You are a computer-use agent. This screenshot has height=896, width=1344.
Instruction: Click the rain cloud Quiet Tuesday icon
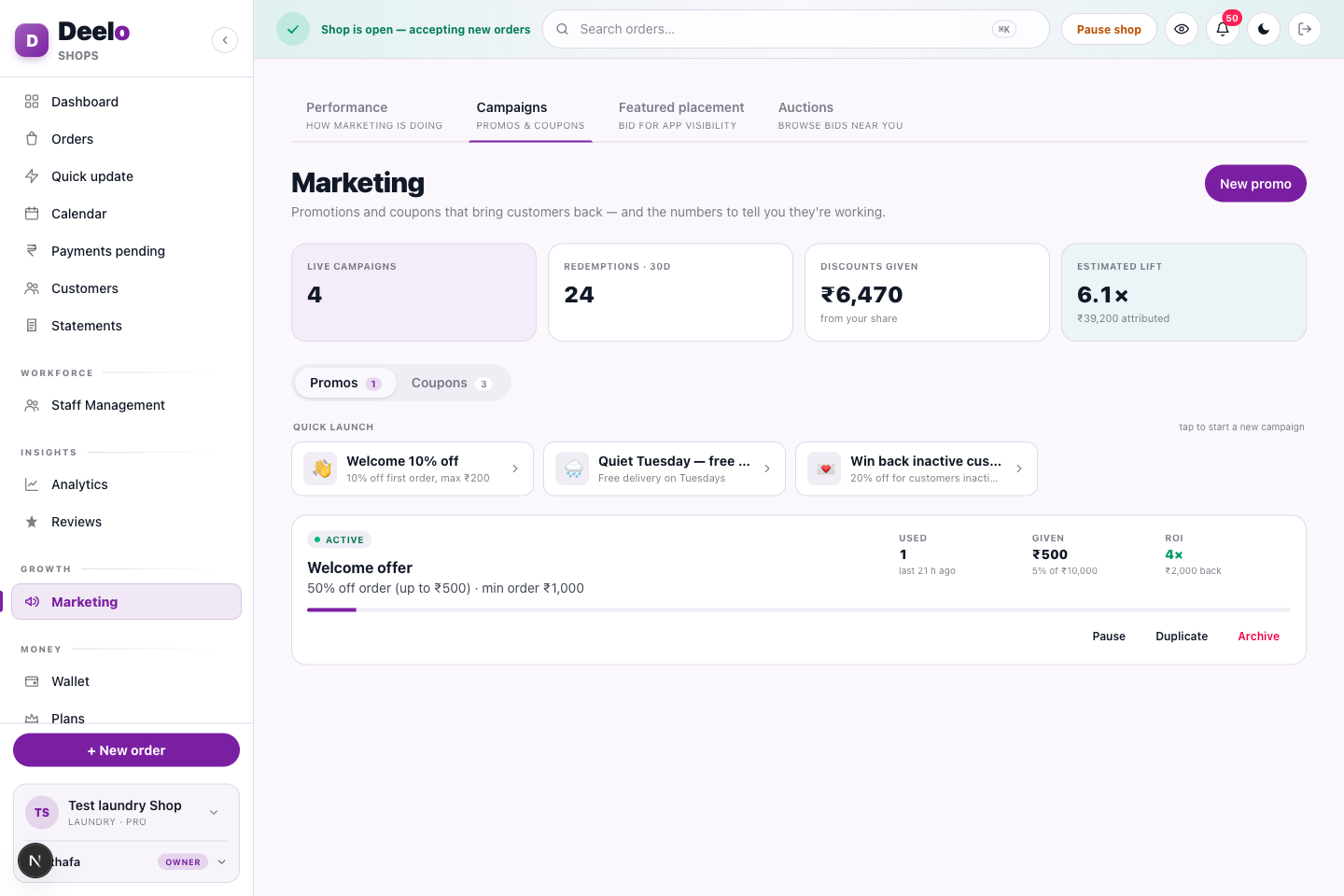pyautogui.click(x=573, y=469)
